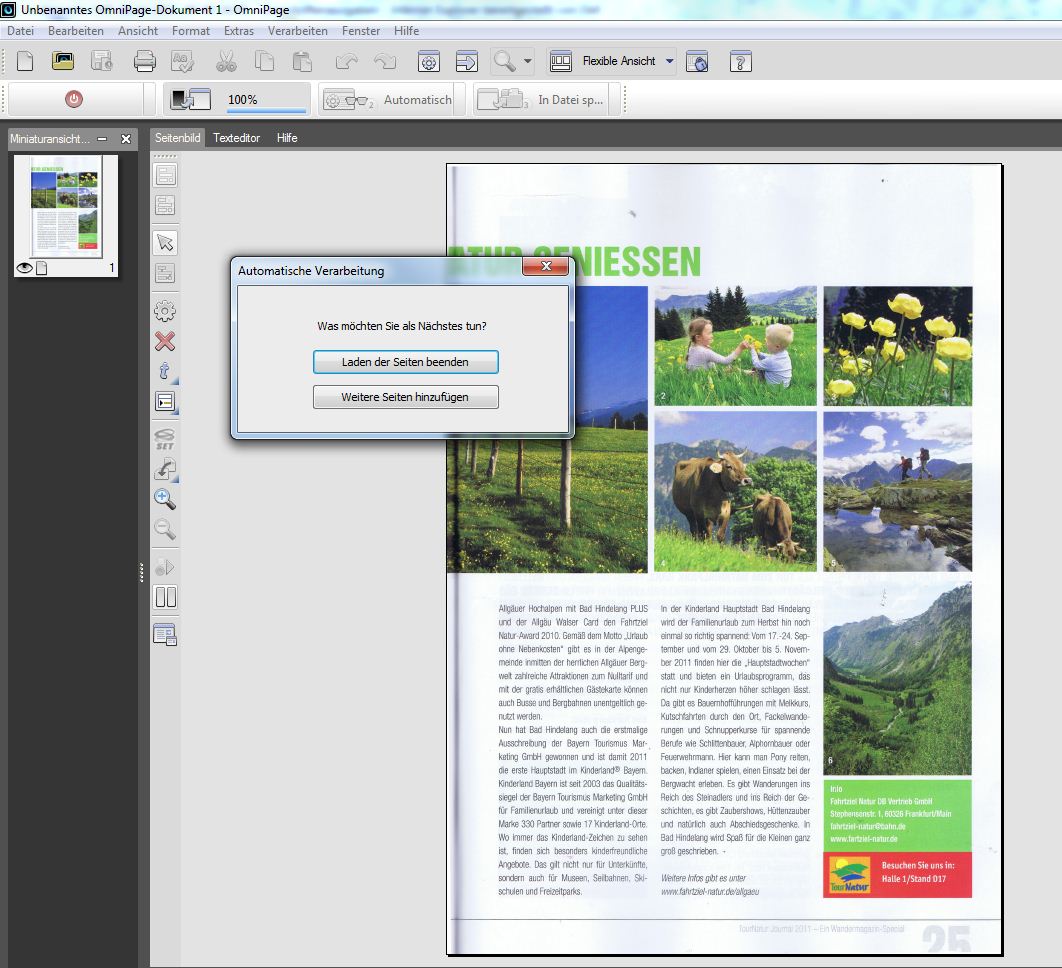Click the red X delete zone tool
Viewport: 1062px width, 968px height.
coord(165,341)
